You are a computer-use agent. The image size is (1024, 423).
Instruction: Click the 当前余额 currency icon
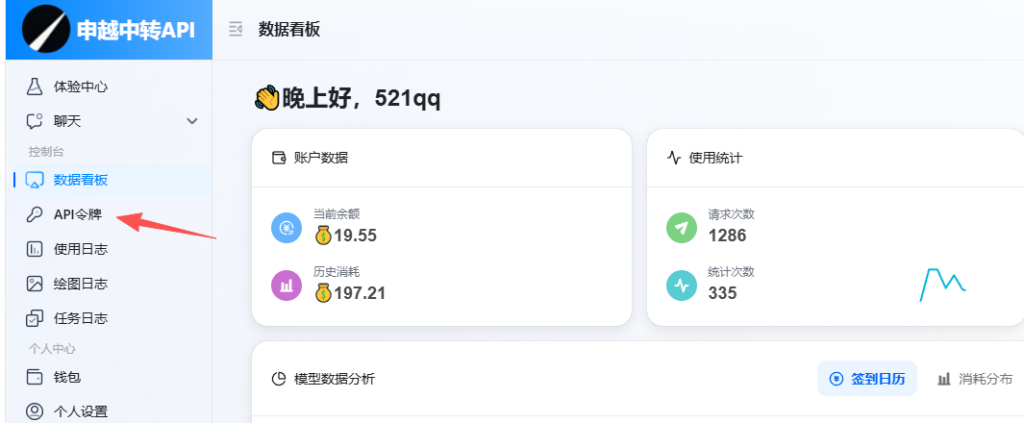[287, 227]
